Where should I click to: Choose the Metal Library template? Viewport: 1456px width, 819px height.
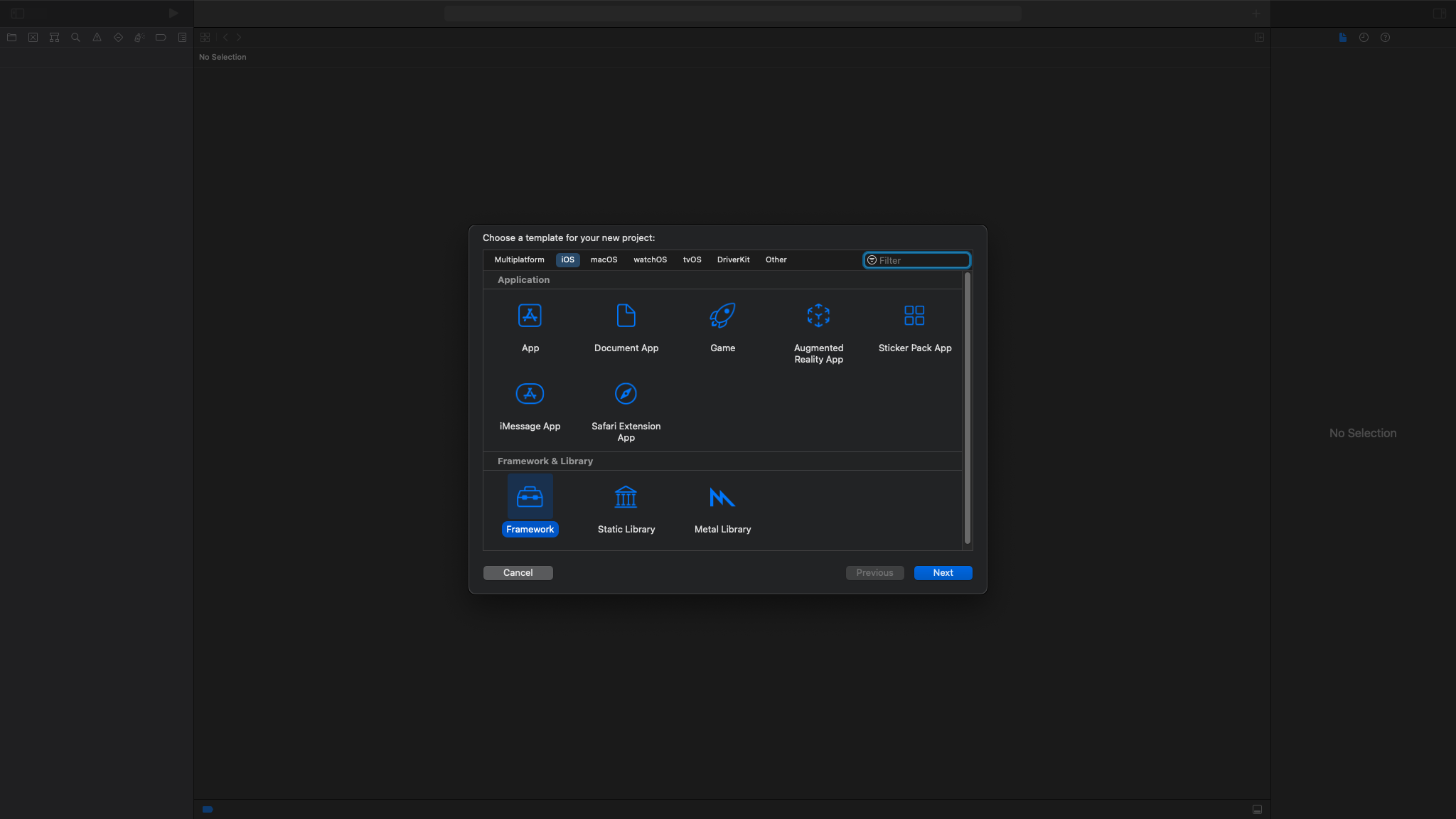point(722,498)
